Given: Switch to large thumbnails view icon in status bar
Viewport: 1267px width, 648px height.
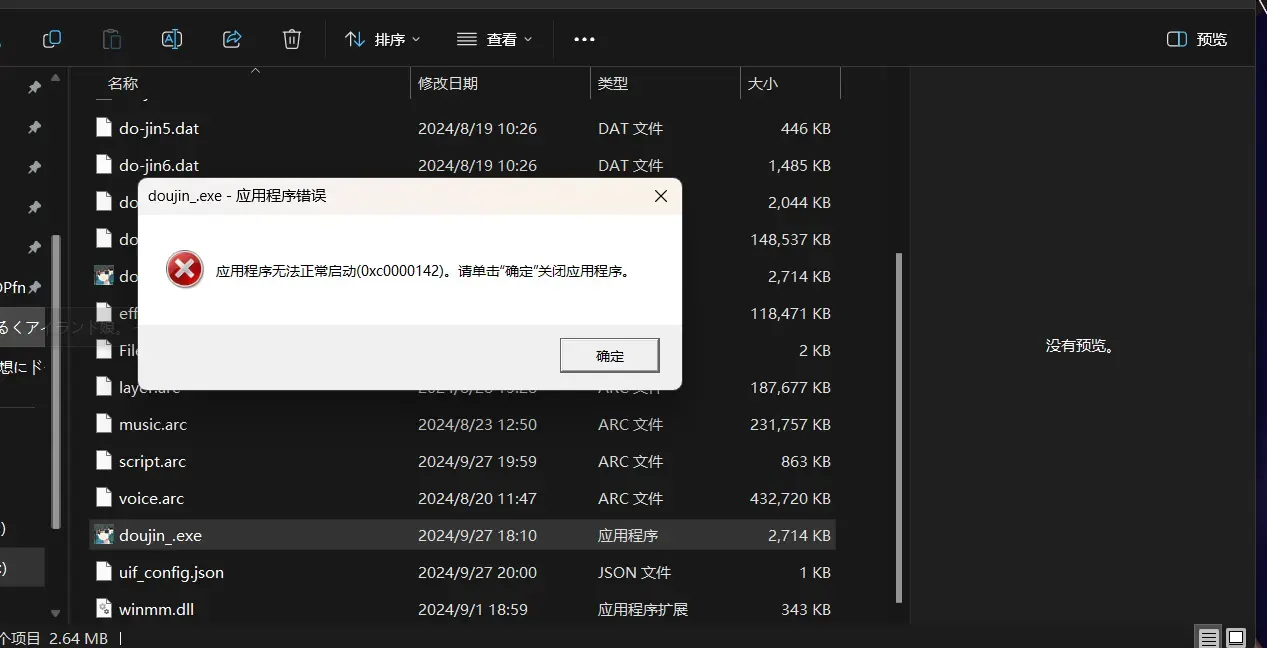Looking at the screenshot, I should [x=1236, y=638].
